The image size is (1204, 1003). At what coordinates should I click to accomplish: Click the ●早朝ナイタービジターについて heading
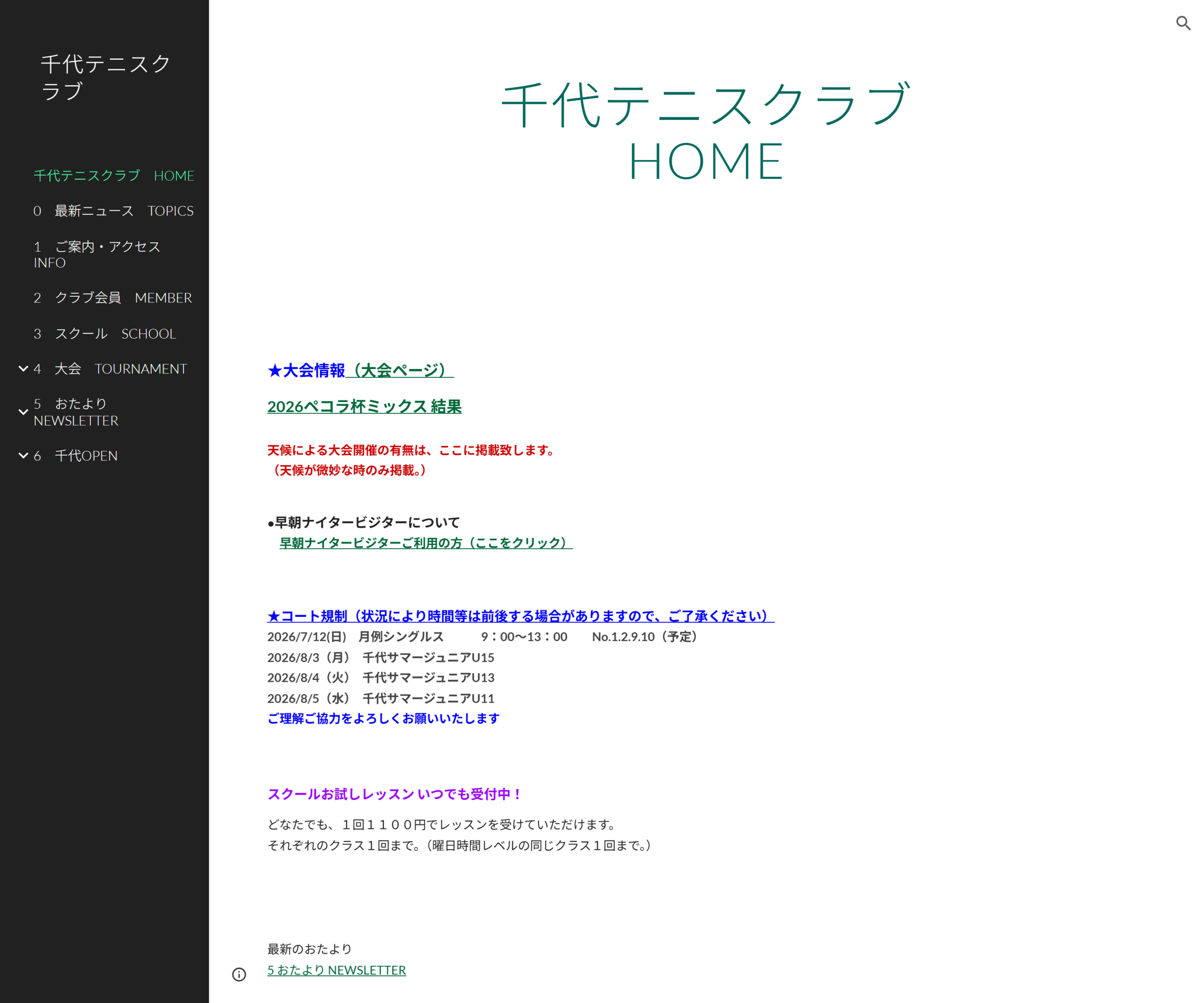tap(364, 522)
